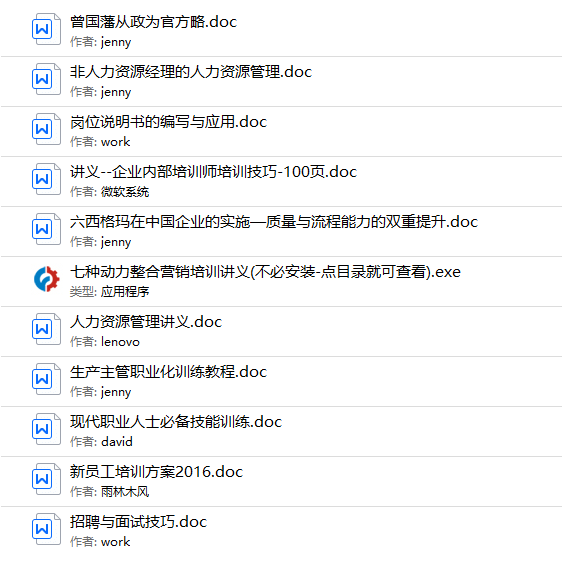This screenshot has width=562, height=562.
Task: Select file name 人力资源管理讲义.doc
Action: [146, 322]
